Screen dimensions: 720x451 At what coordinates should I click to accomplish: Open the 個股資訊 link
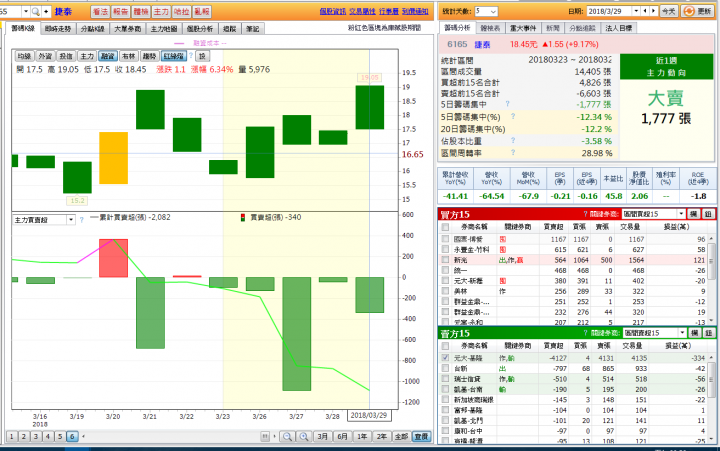coord(332,11)
